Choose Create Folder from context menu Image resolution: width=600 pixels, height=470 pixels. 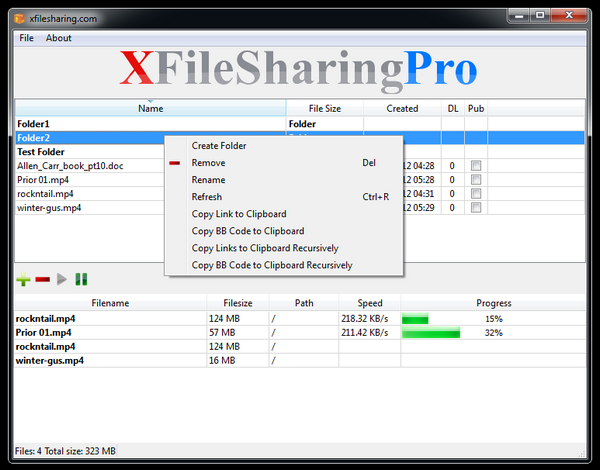284,146
